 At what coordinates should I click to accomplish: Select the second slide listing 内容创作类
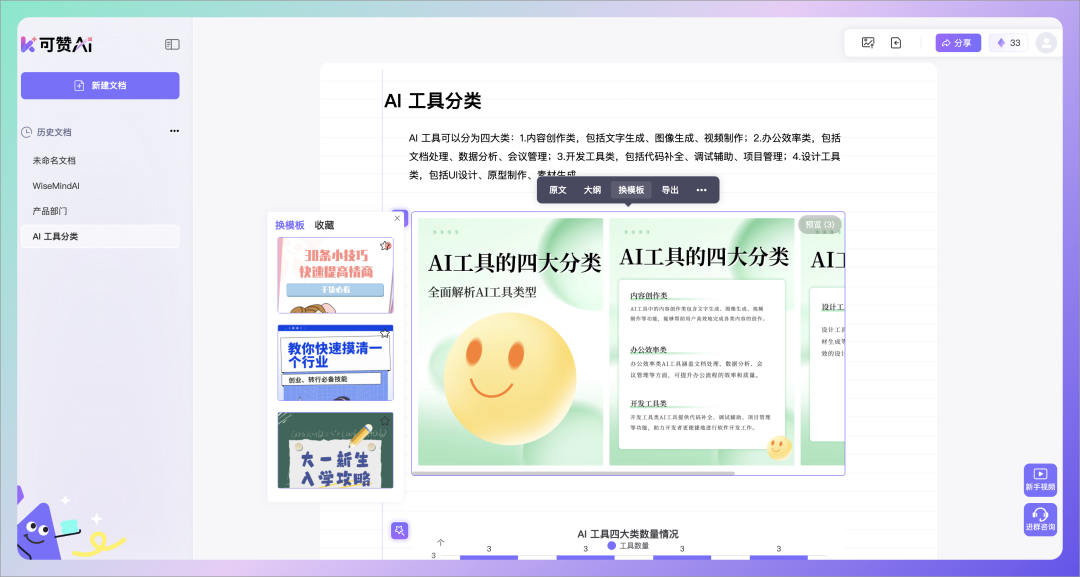702,342
